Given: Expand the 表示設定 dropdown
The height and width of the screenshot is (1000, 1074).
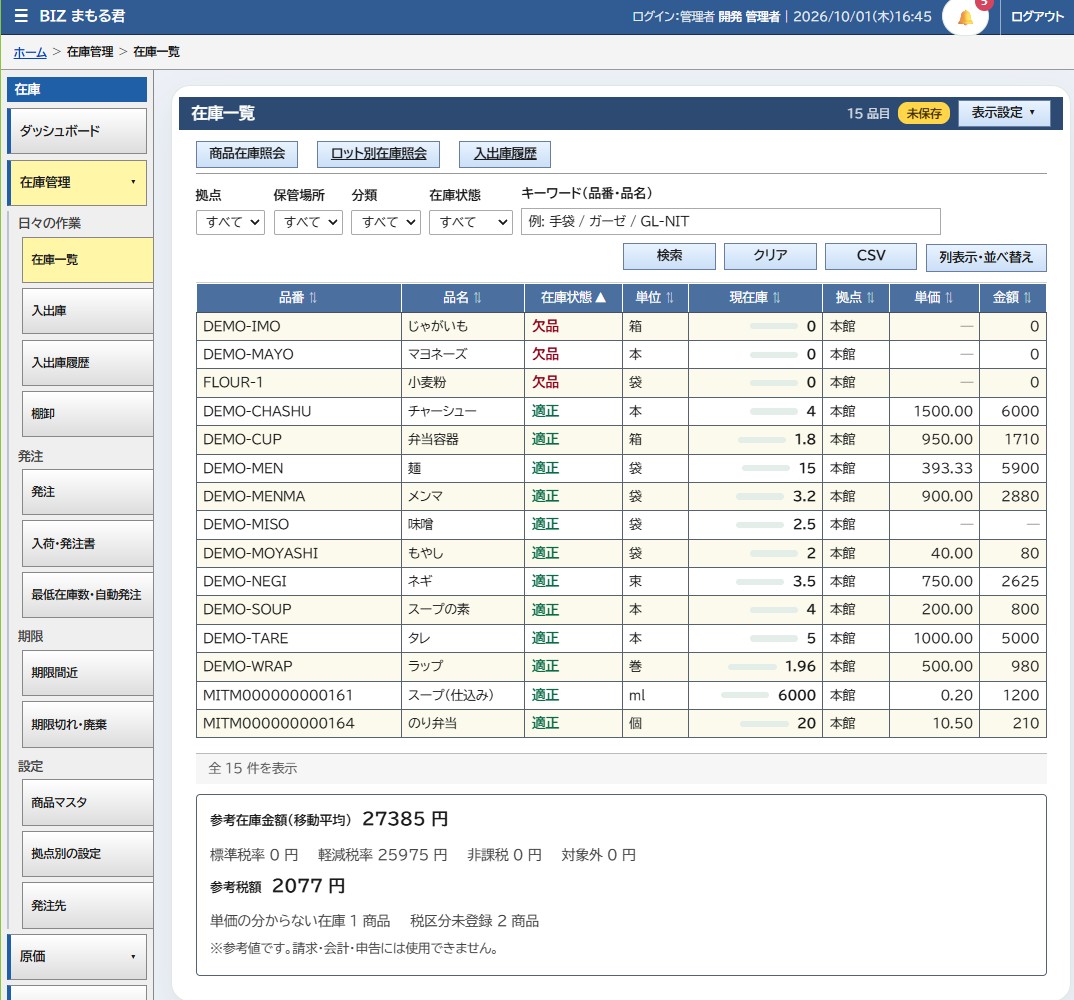Looking at the screenshot, I should (x=1003, y=113).
